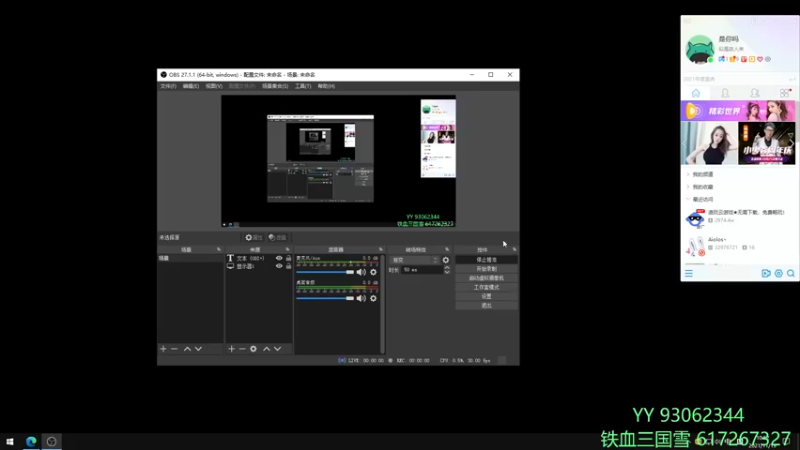The image size is (800, 450).
Task: Click 开始录制 to start recording
Action: 486,269
